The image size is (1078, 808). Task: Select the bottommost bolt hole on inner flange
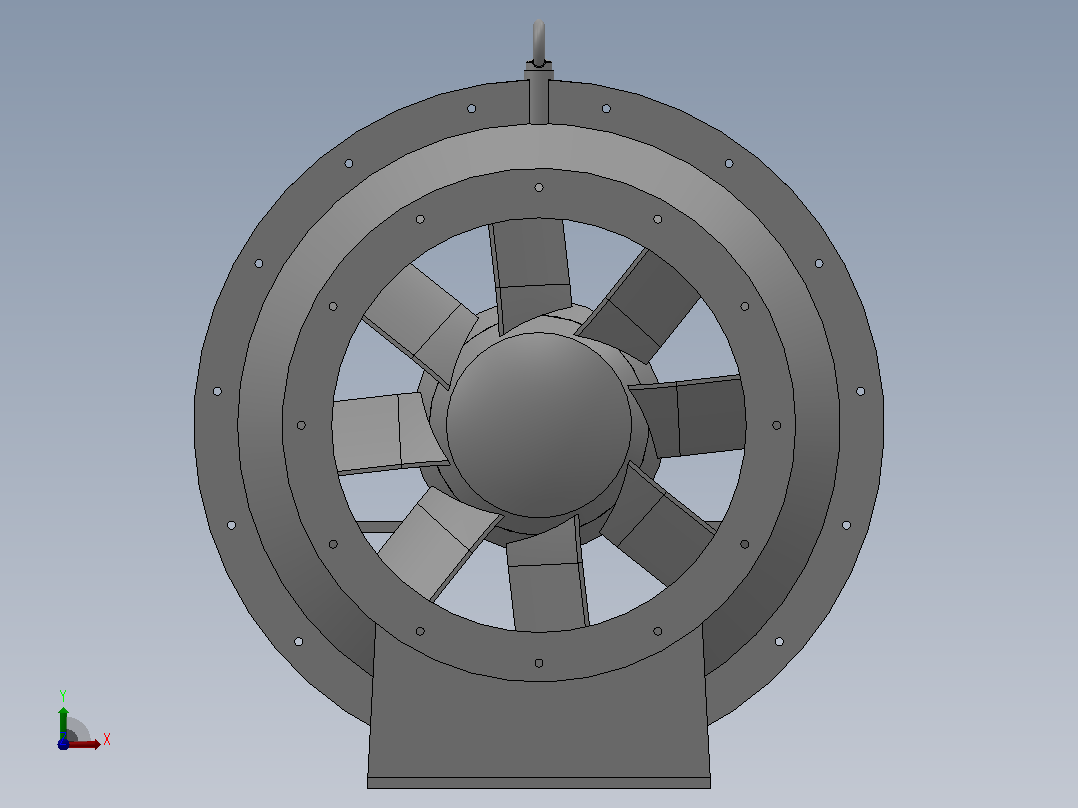coord(539,664)
